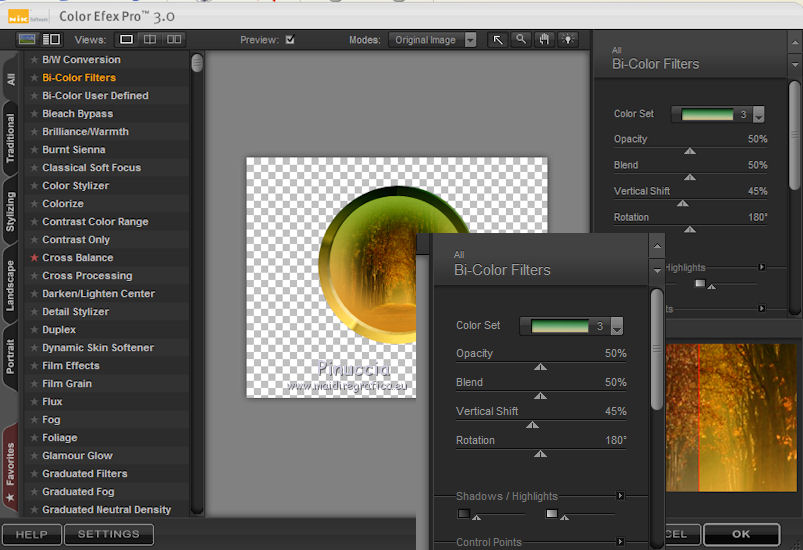Click the Opacity slider handle in overlay panel
This screenshot has height=550, width=803.
coord(540,367)
